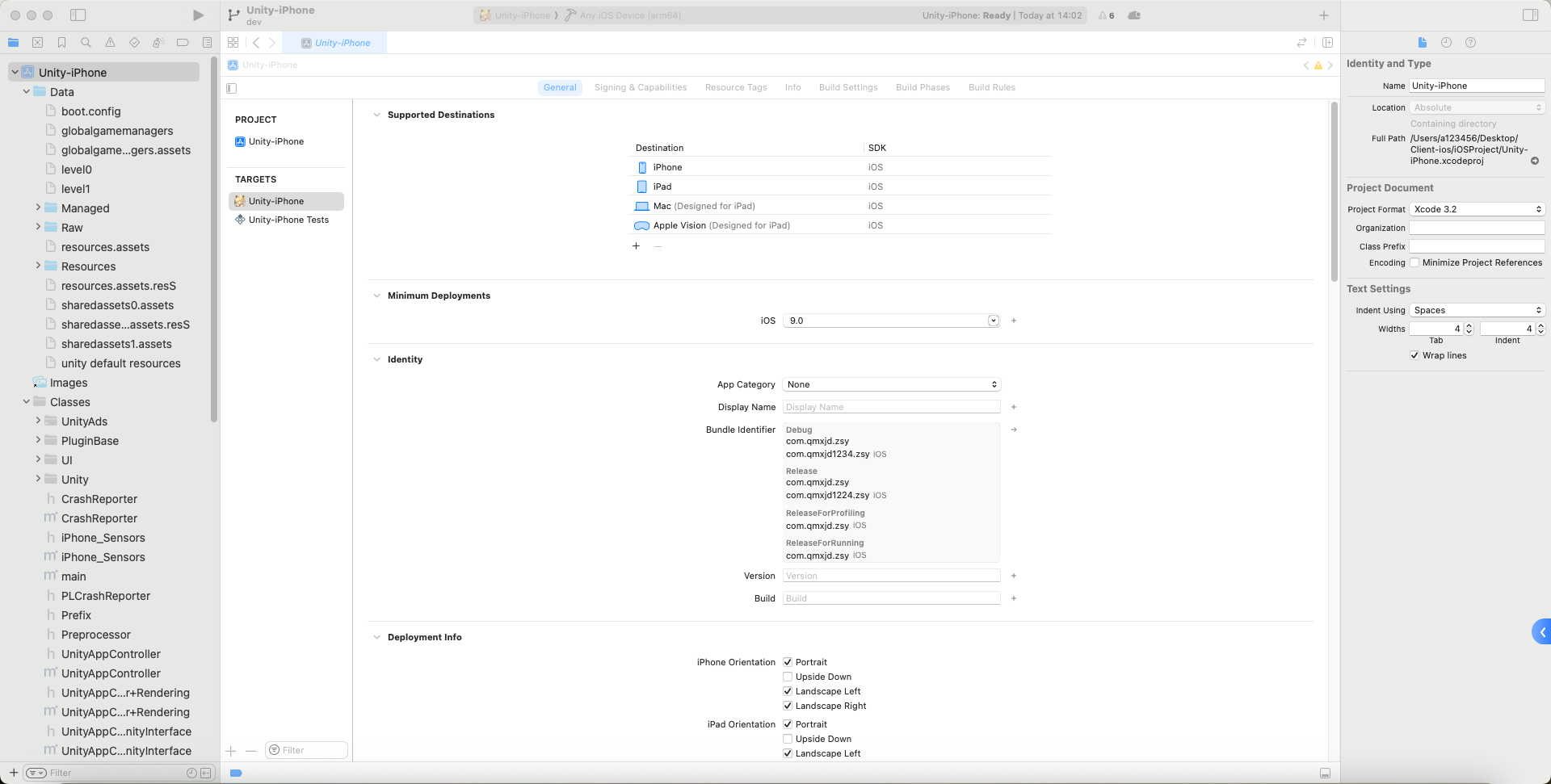Open the Quick Help inspector icon

coord(1470,43)
